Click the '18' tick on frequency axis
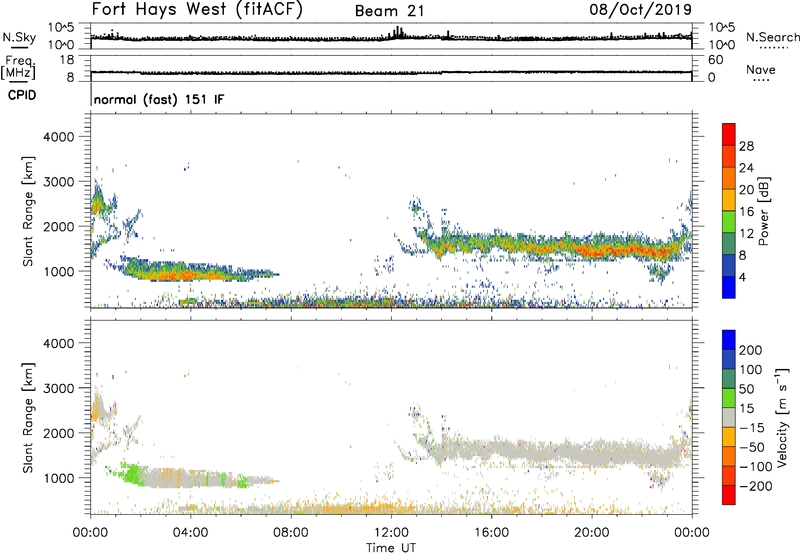800x554 pixels. [67, 60]
